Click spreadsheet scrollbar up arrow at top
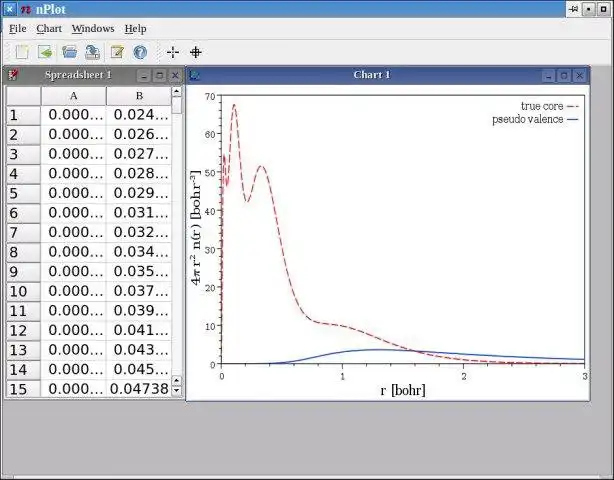Image resolution: width=614 pixels, height=480 pixels. pos(177,92)
